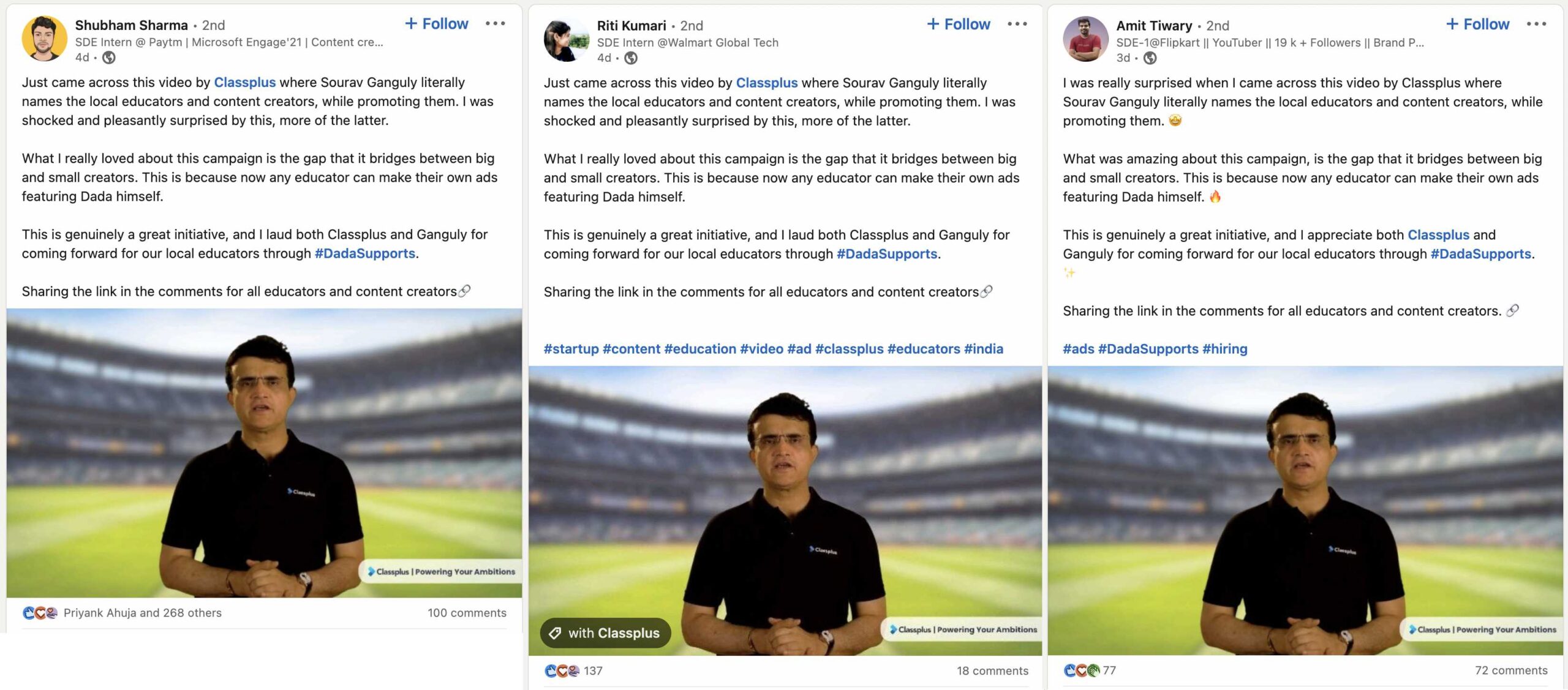The image size is (1568, 690).
Task: Open Shubham Sharma's profile picture
Action: 44,39
